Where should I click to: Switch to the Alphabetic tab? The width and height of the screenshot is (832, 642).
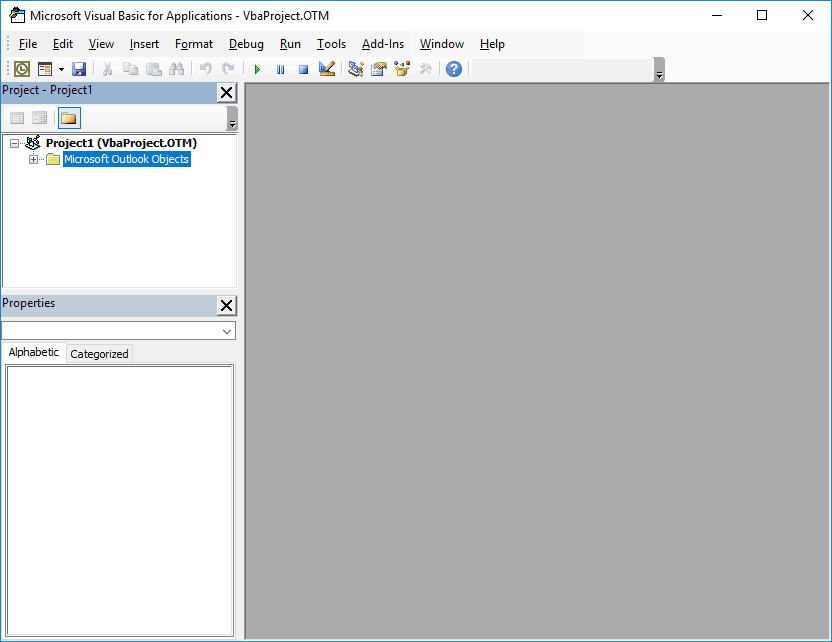coord(33,352)
